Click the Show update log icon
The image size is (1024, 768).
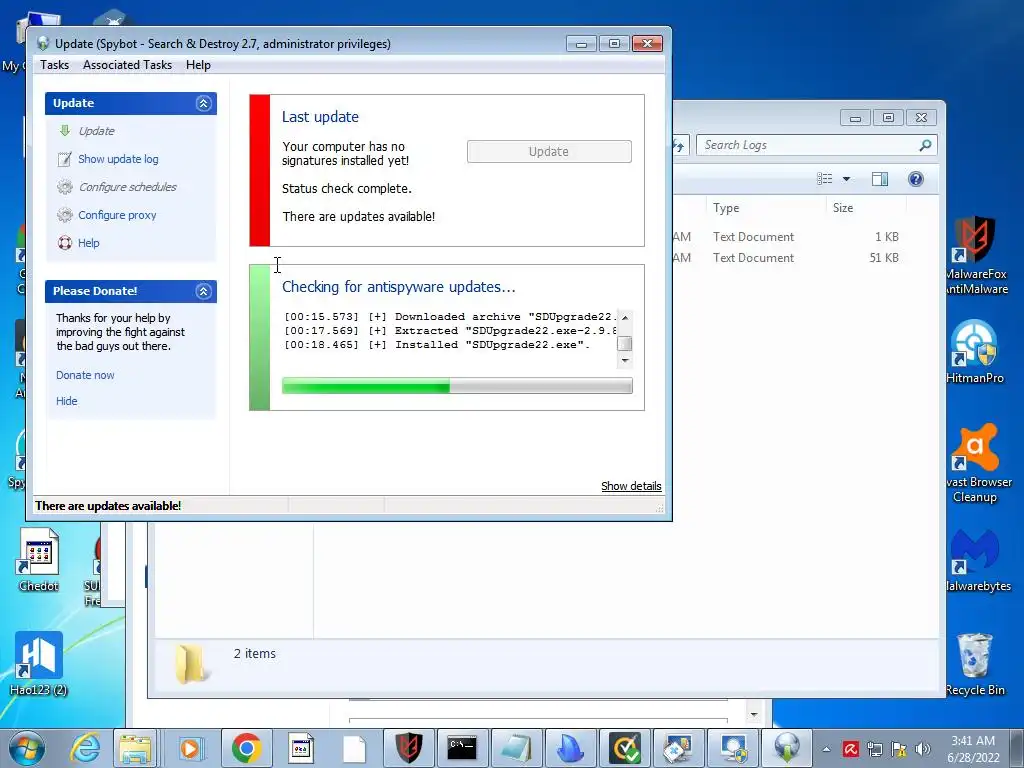[65, 159]
